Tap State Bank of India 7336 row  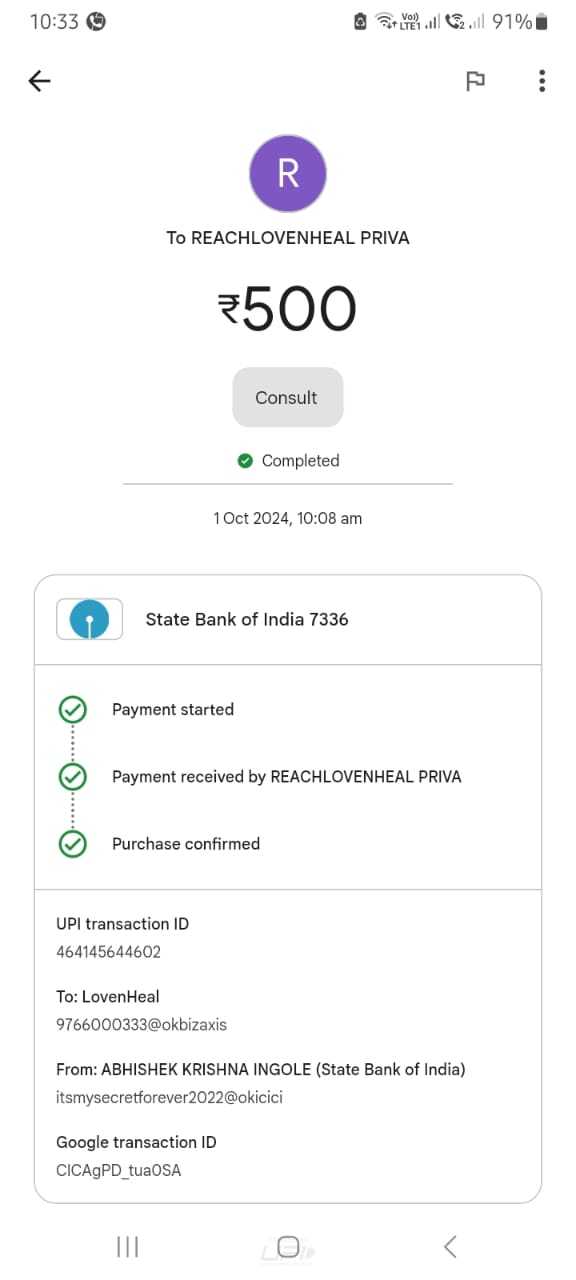(288, 619)
